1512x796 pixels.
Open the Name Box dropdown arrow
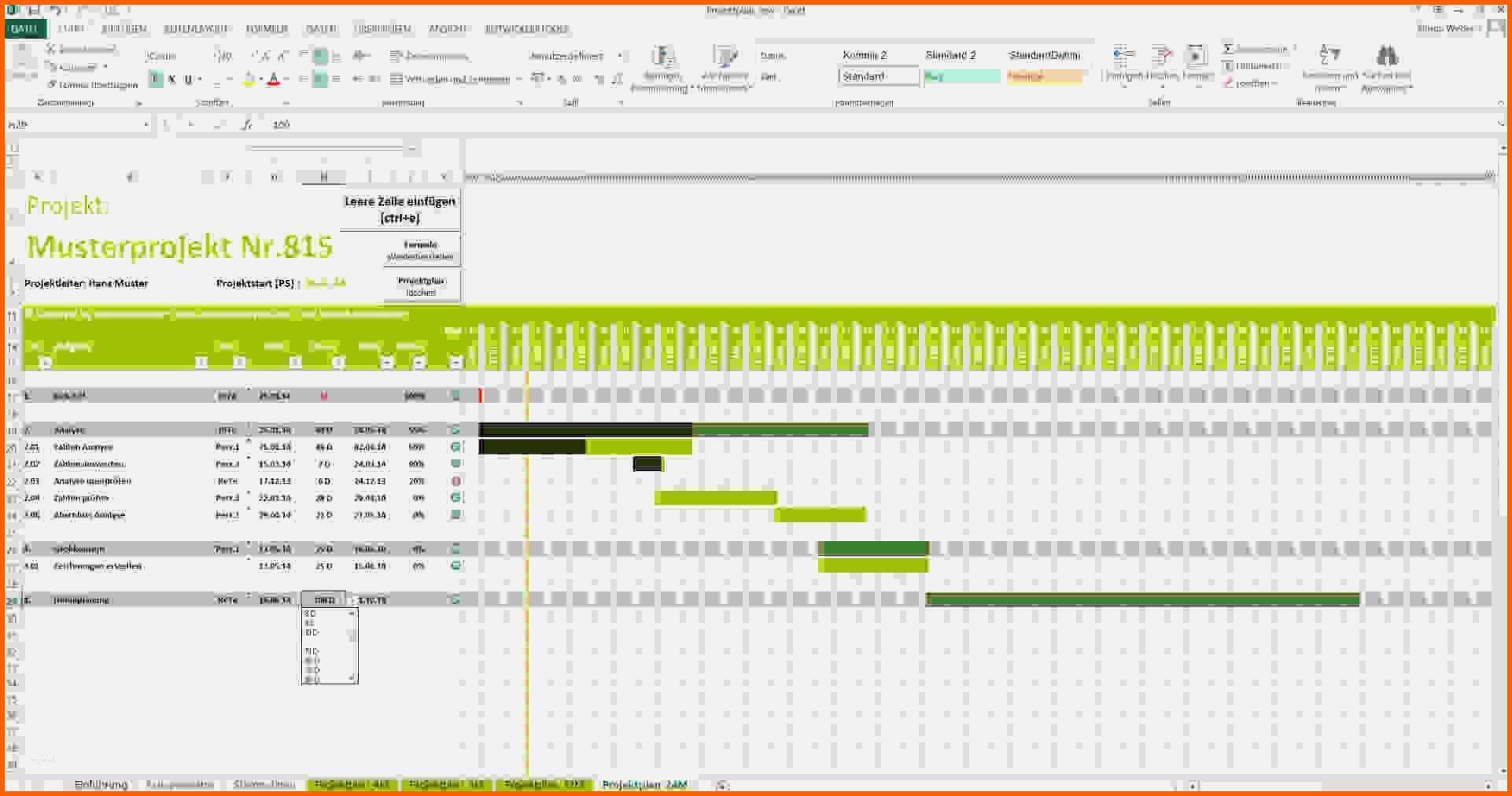pos(148,124)
